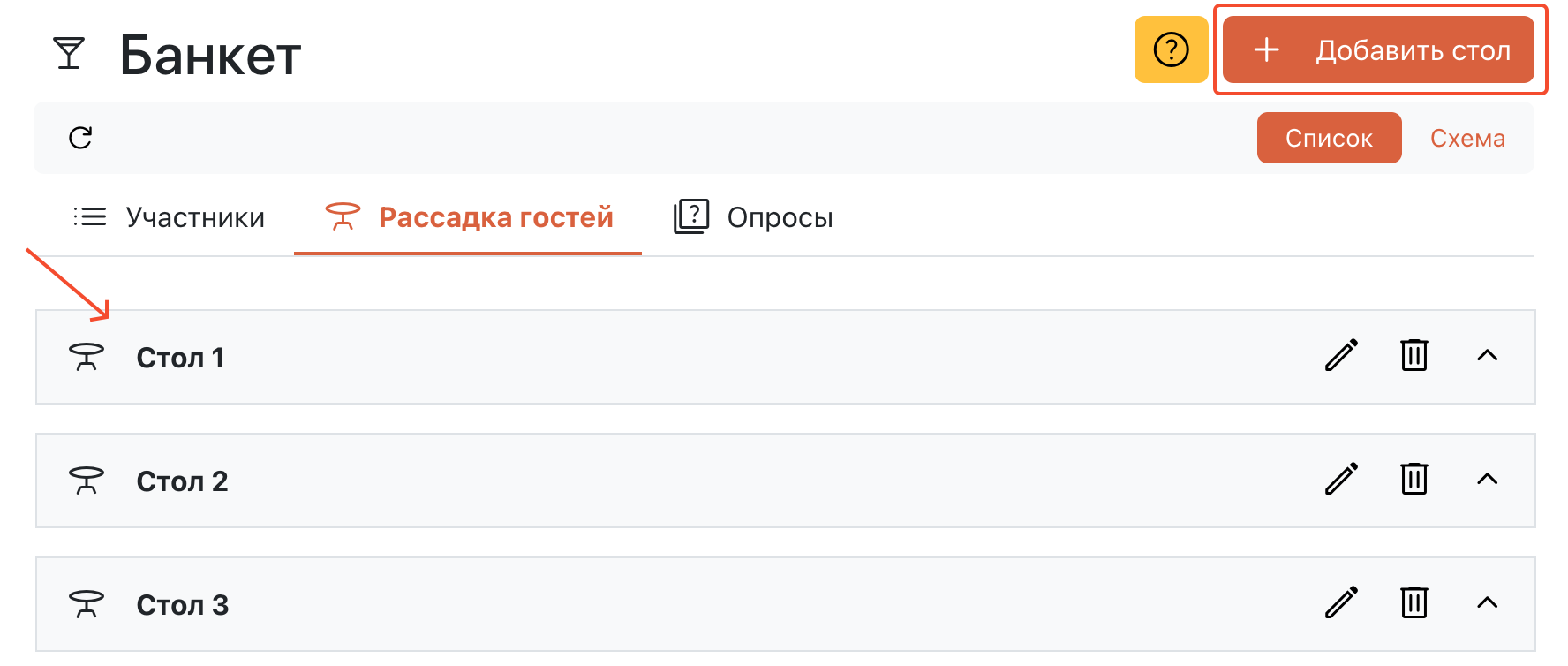This screenshot has height=666, width=1568.
Task: Click the refresh icon on the toolbar
Action: pos(79,138)
